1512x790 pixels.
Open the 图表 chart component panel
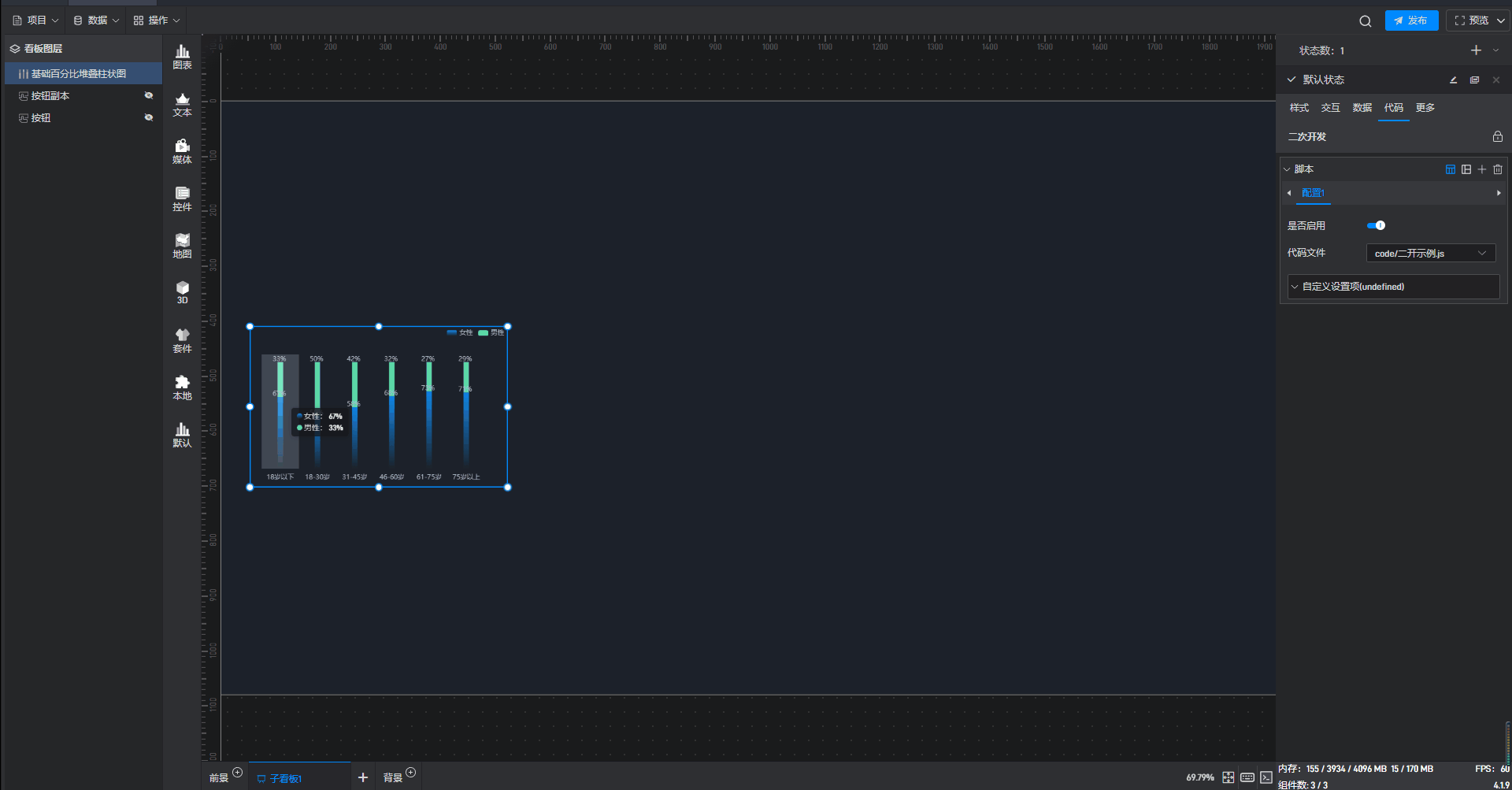182,57
